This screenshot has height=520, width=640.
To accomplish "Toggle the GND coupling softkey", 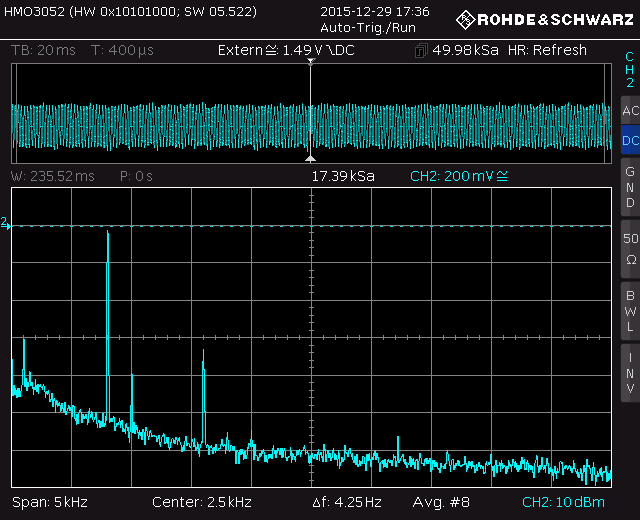I will 629,187.
